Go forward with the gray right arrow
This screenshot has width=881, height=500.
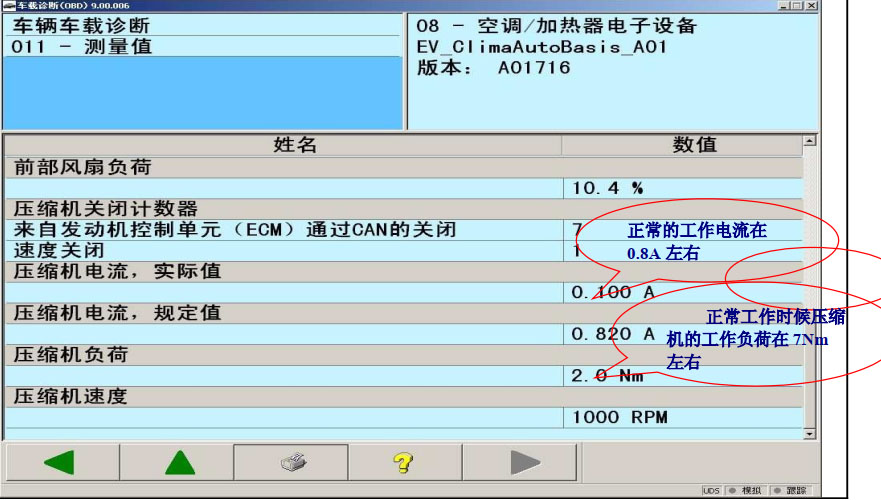[520, 462]
